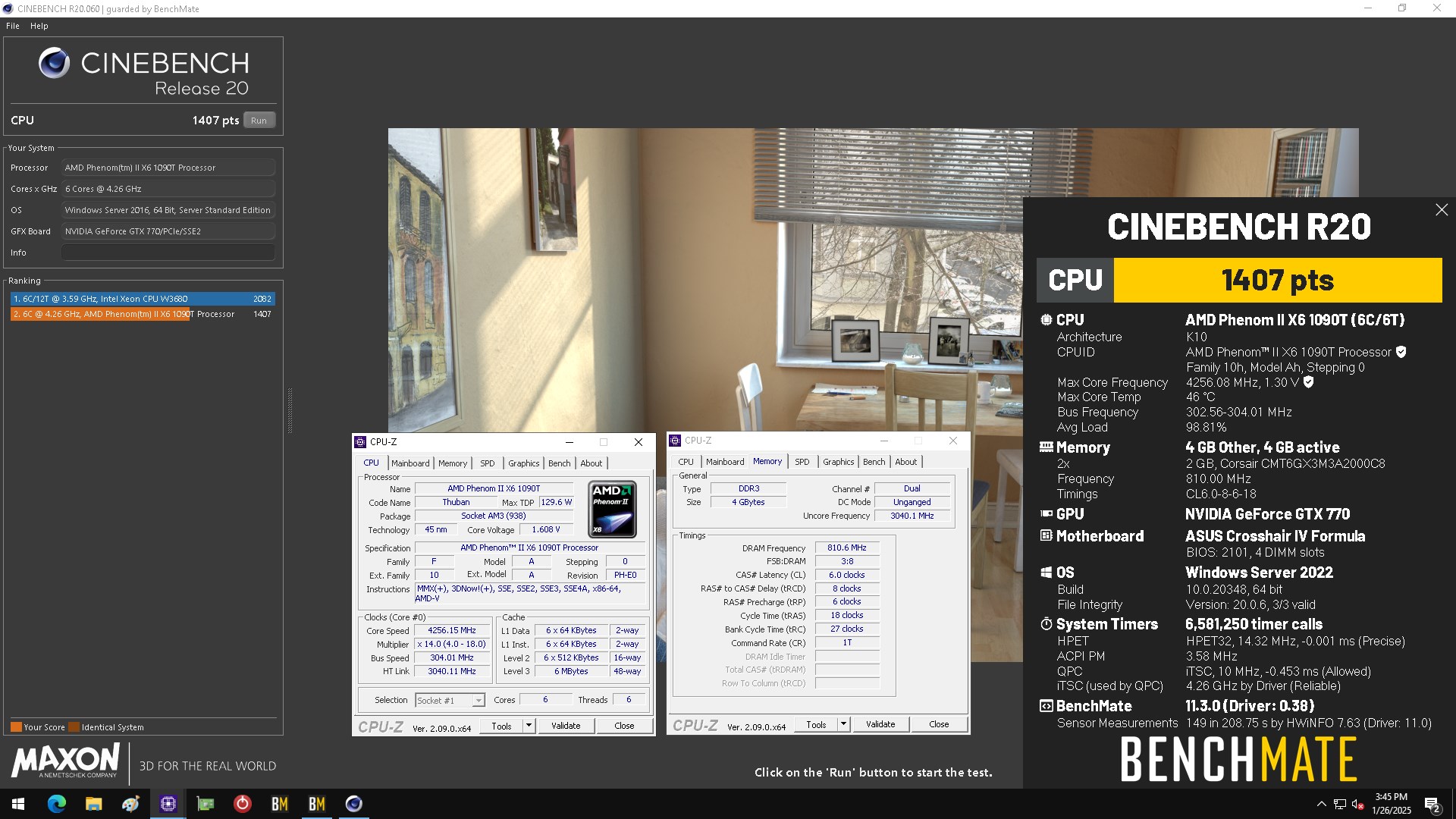Open File Explorer from taskbar

click(x=94, y=804)
